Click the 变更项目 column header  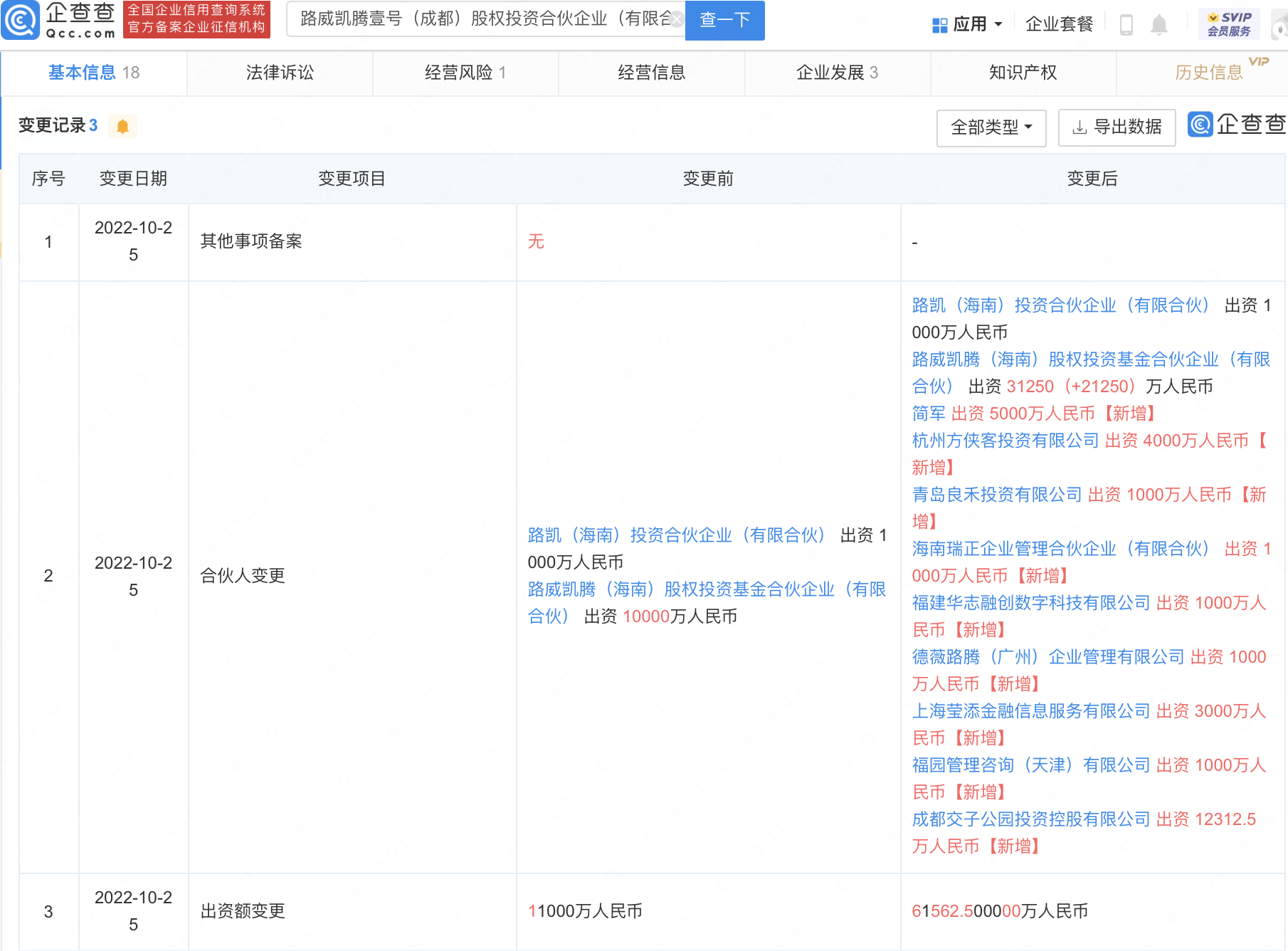point(352,179)
